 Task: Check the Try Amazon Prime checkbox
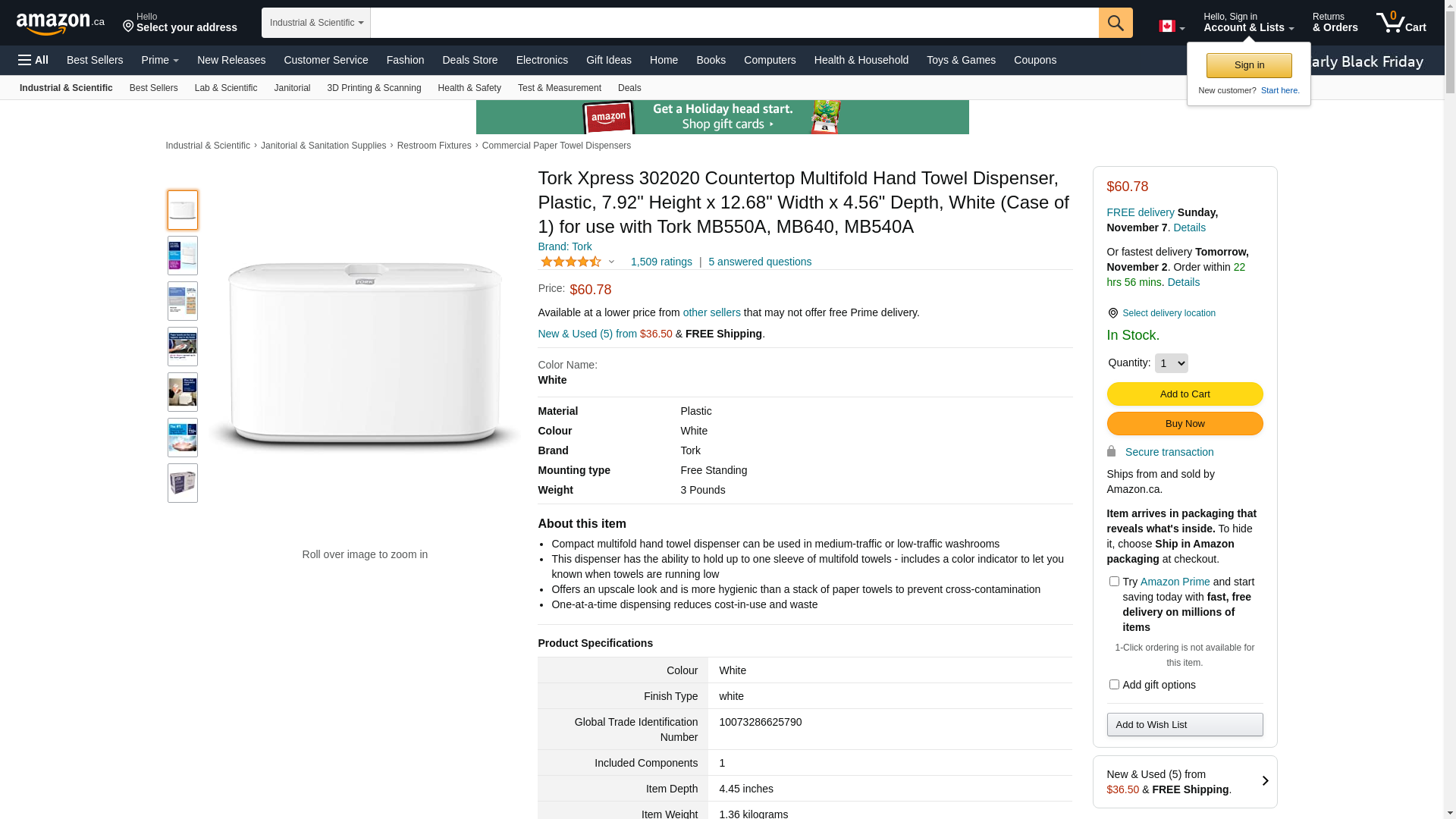pos(1114,582)
